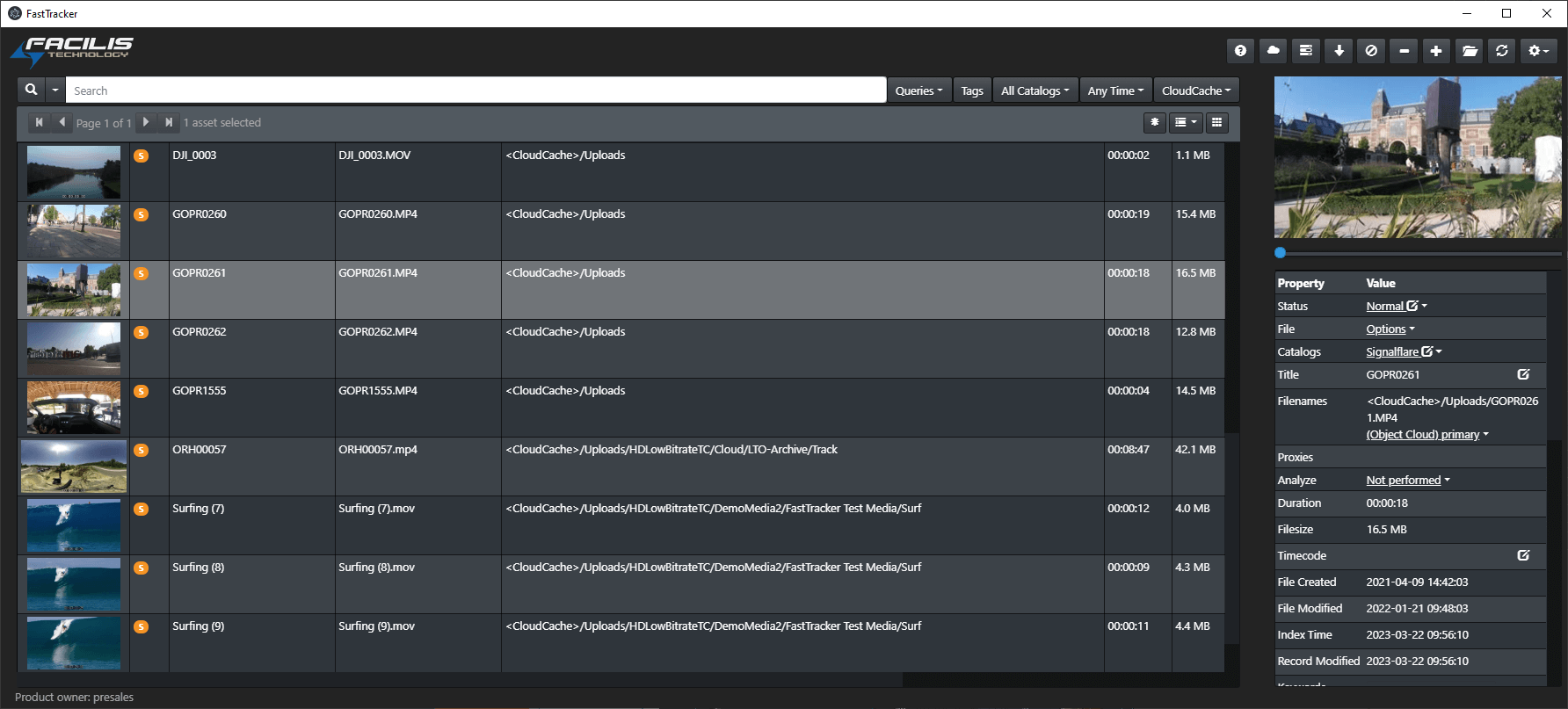This screenshot has width=1568, height=709.
Task: Open the help question mark icon
Action: (1240, 51)
